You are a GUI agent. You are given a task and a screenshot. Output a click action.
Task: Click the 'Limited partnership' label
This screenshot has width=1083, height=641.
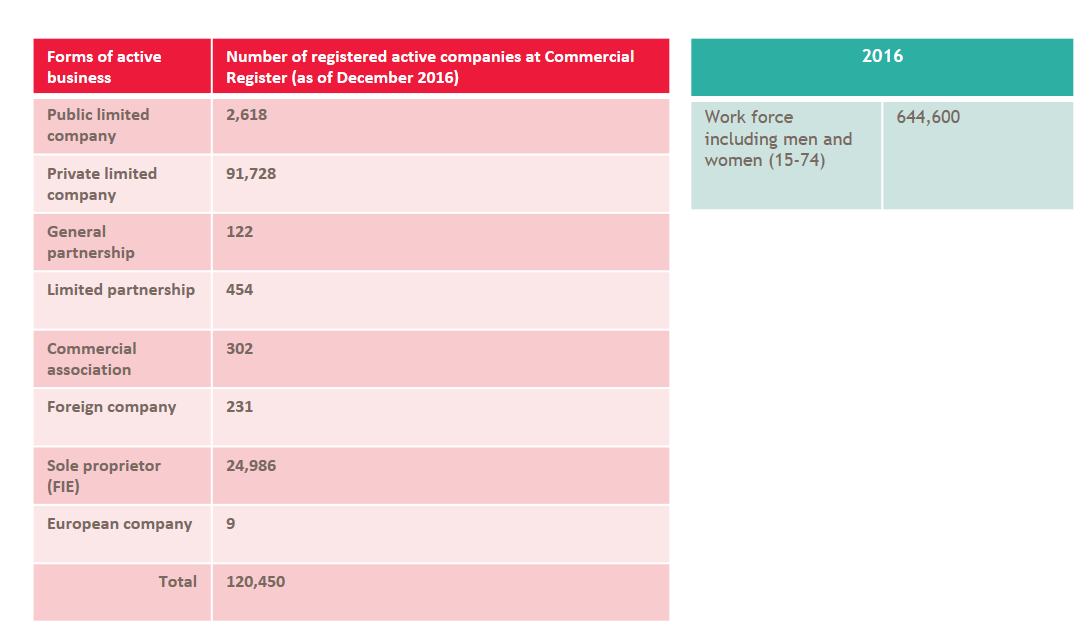tap(121, 289)
